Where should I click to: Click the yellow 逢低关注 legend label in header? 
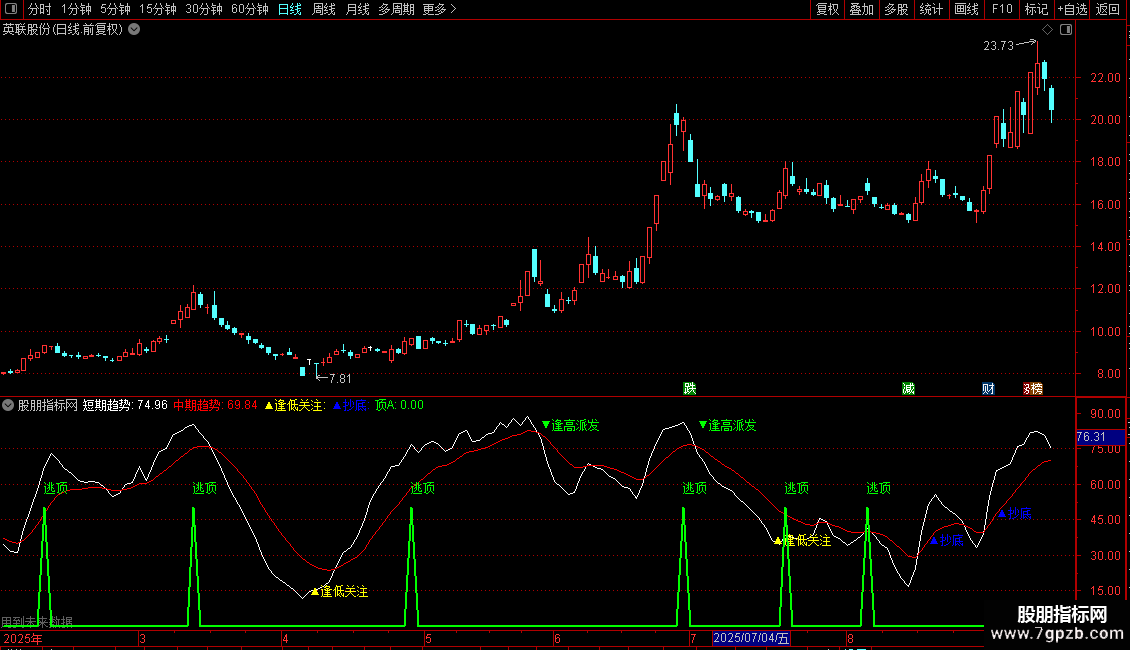(x=295, y=405)
